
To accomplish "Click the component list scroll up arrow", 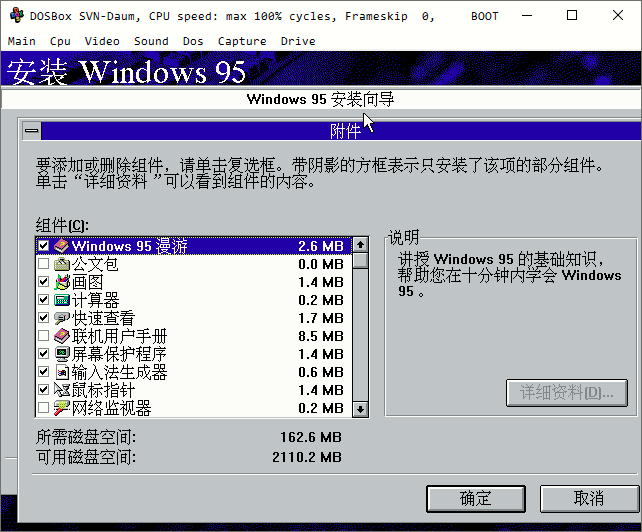I will [360, 245].
